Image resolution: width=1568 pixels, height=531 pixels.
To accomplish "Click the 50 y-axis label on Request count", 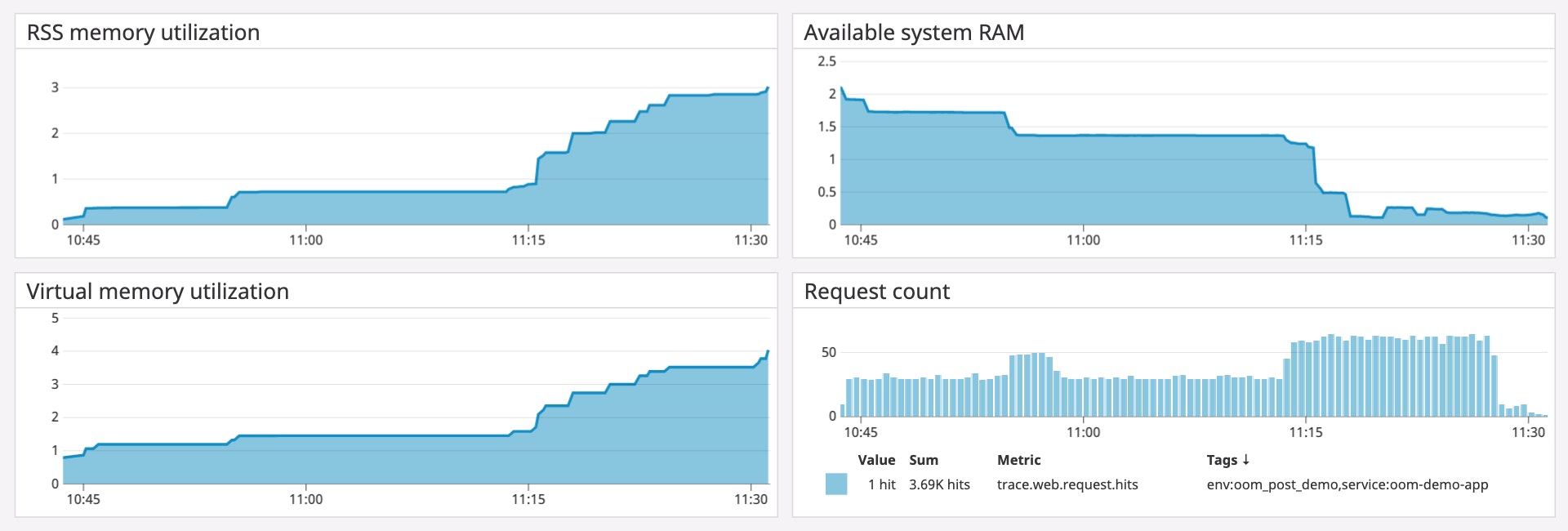I will (828, 352).
